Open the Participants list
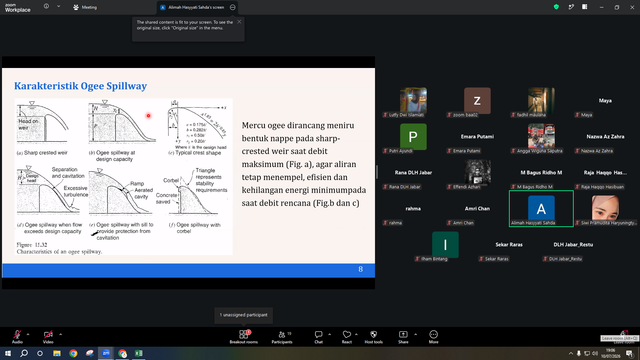This screenshot has width=640, height=360. click(282, 337)
